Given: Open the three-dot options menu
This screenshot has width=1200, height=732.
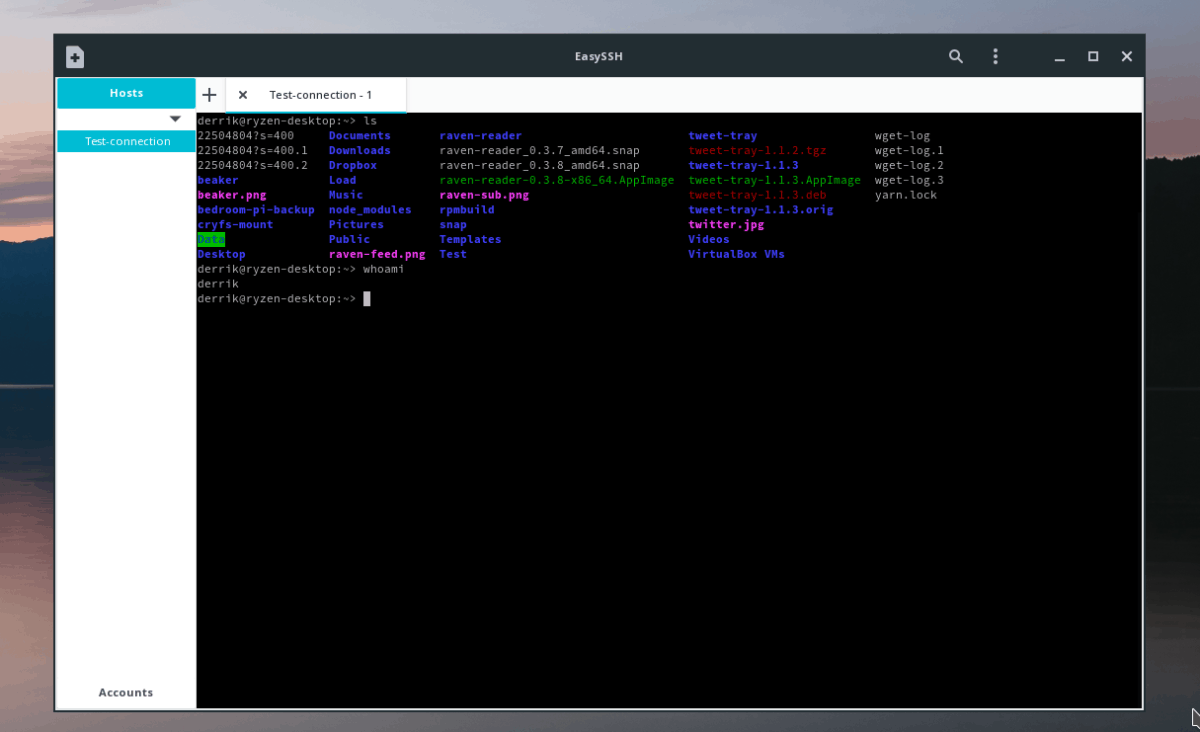Looking at the screenshot, I should tap(995, 57).
